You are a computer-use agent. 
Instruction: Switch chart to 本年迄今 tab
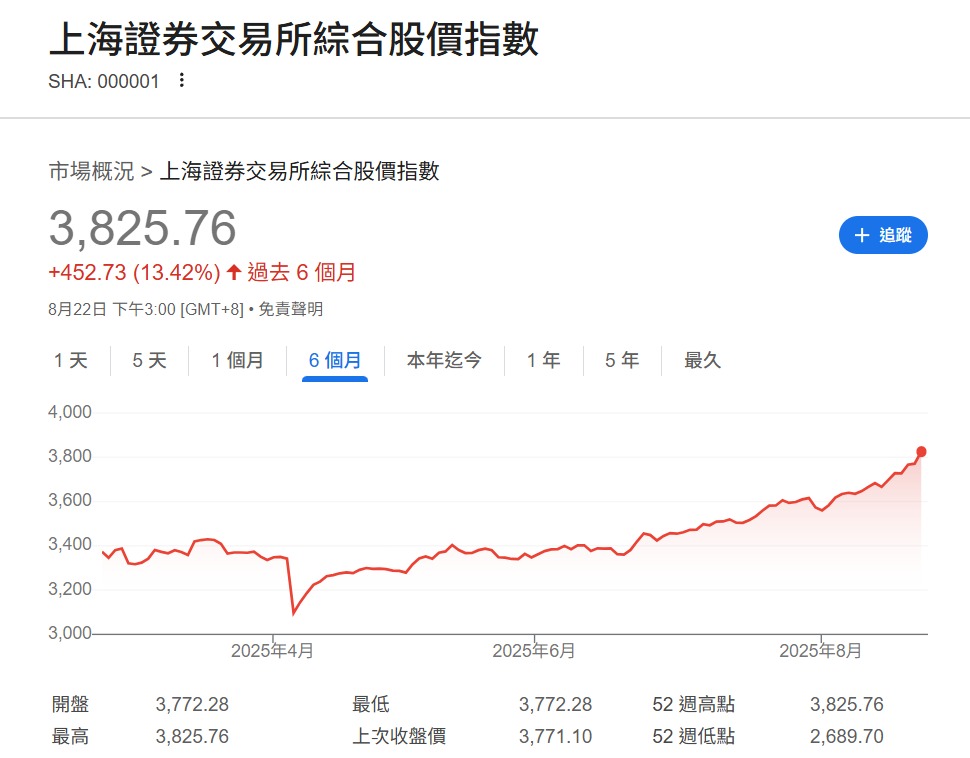pyautogui.click(x=444, y=360)
